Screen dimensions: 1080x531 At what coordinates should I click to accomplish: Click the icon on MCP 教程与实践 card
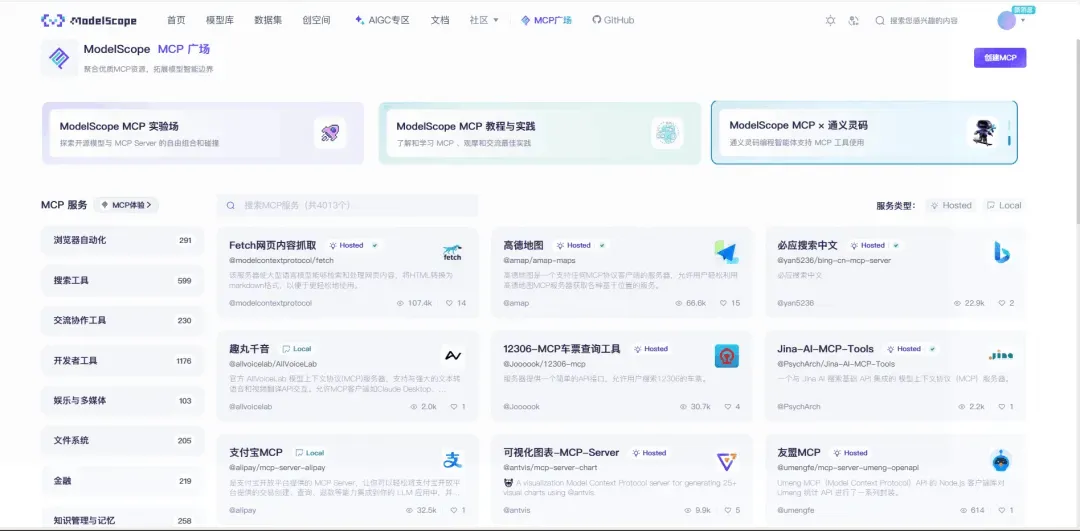point(667,133)
